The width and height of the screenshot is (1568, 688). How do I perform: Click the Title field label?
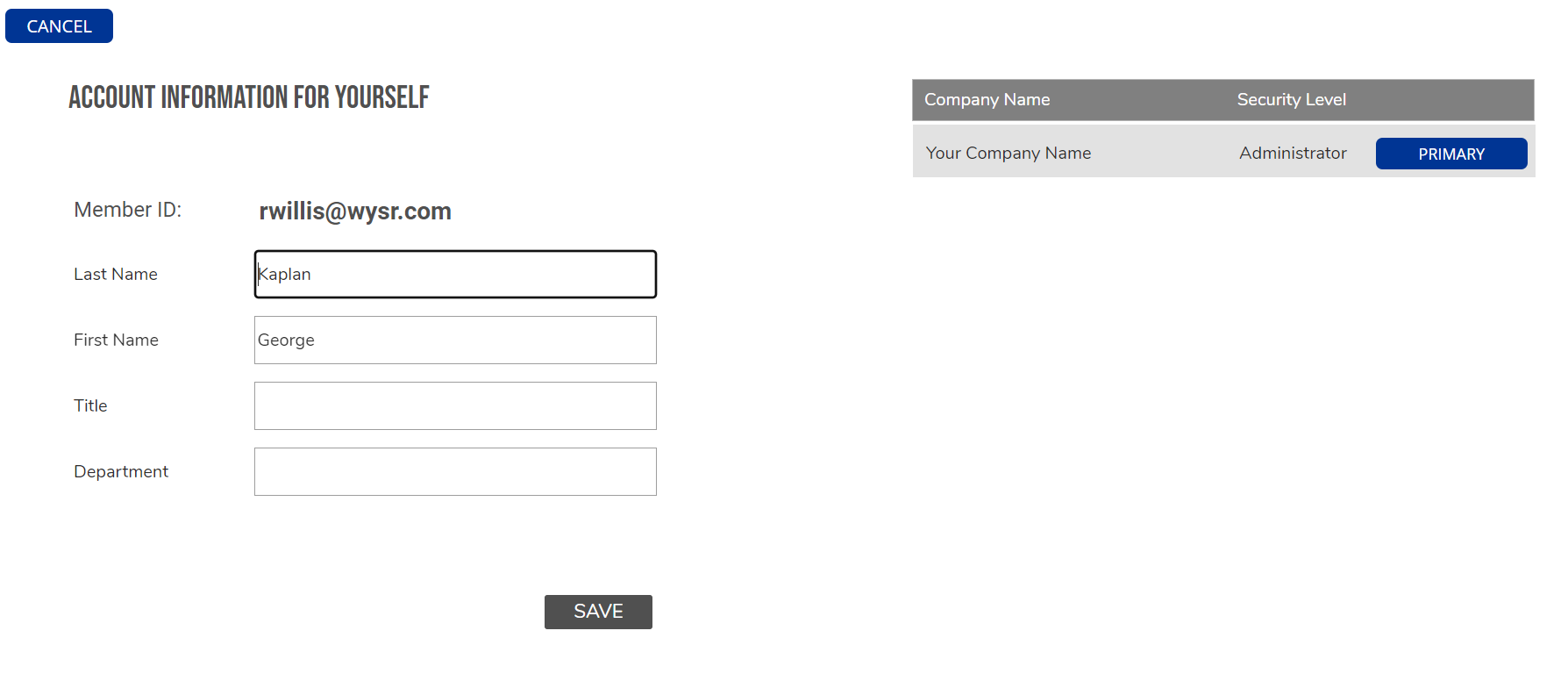[90, 406]
